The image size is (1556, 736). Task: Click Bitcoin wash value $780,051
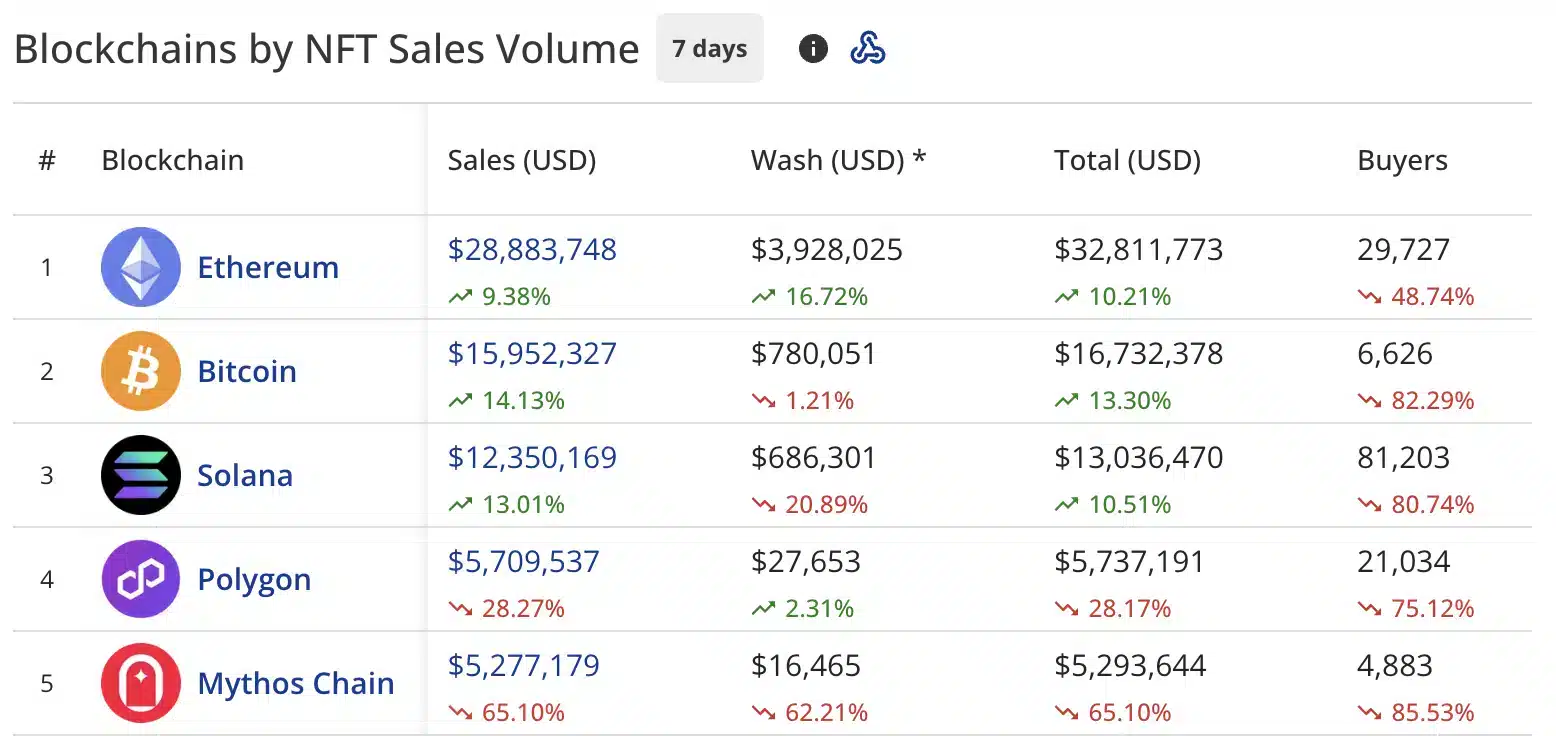813,353
